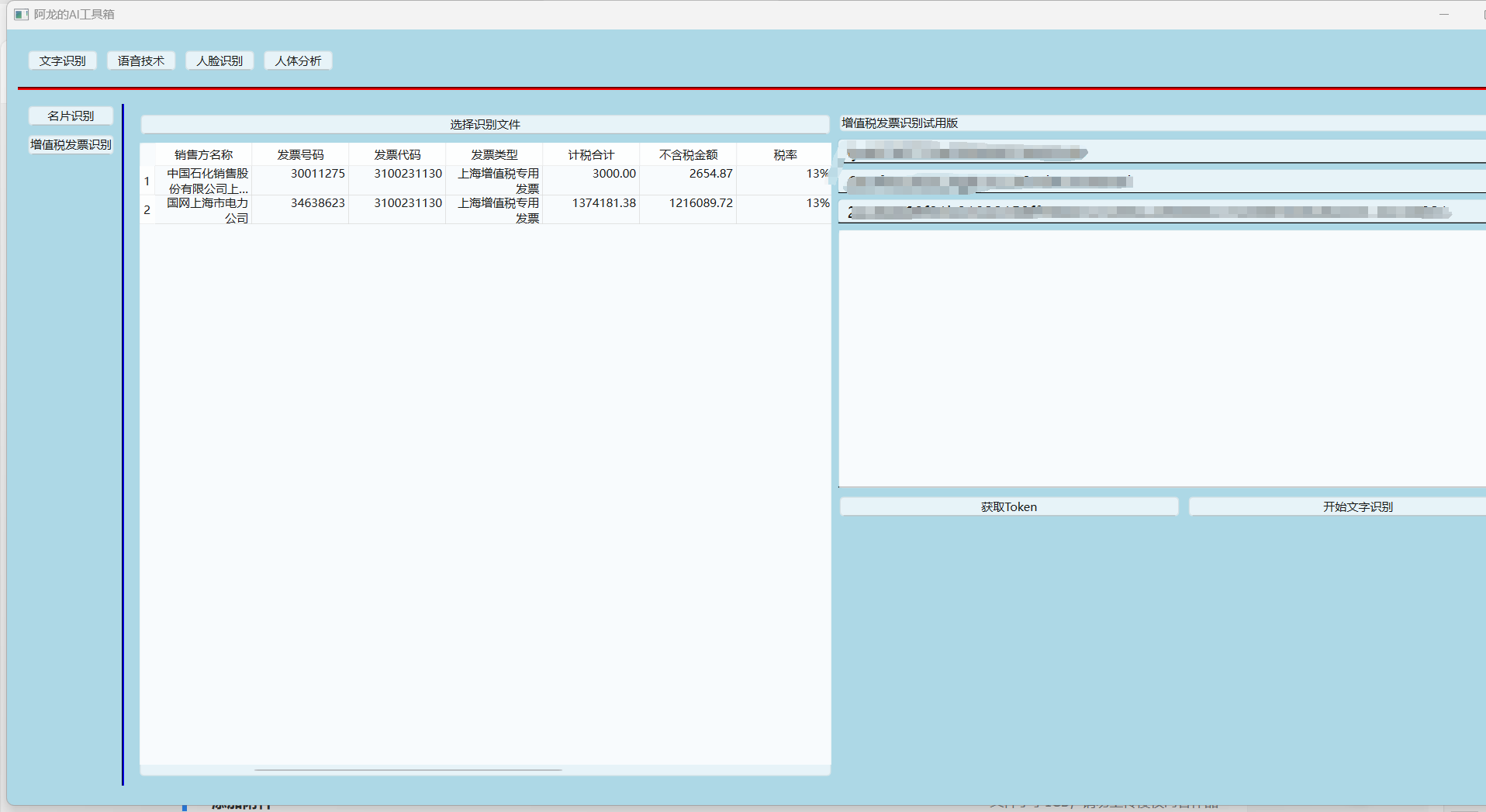Open the 文字识别 tab
The width and height of the screenshot is (1486, 812).
pyautogui.click(x=63, y=60)
